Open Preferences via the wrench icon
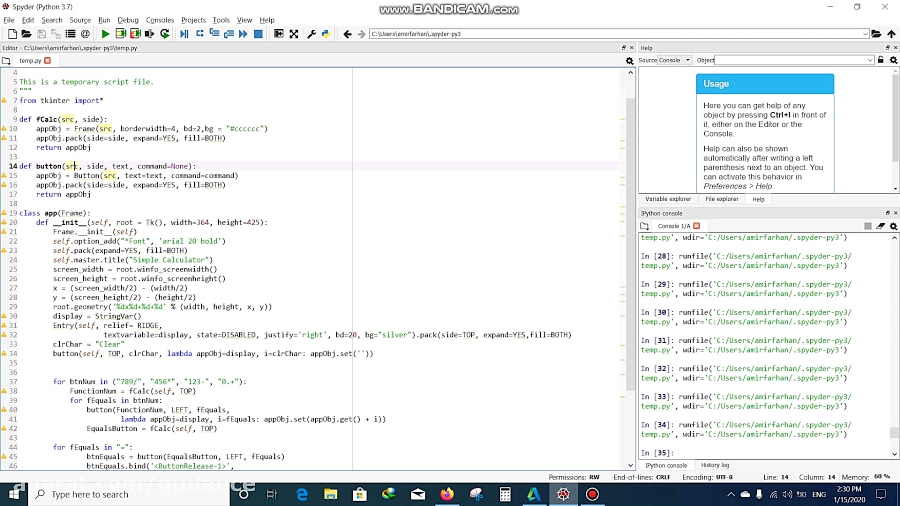The width and height of the screenshot is (900, 506). (x=312, y=34)
